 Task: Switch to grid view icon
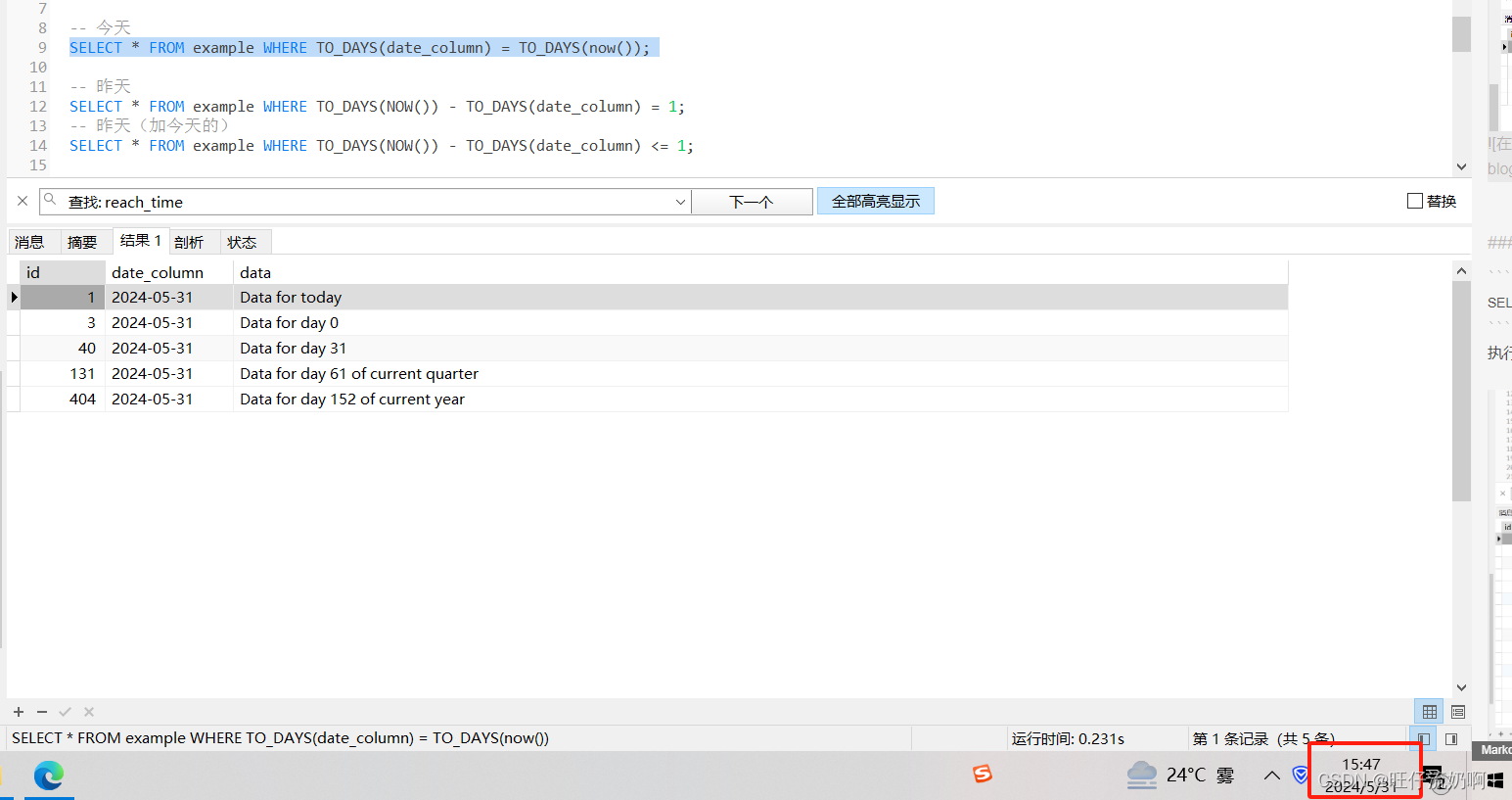click(1430, 712)
